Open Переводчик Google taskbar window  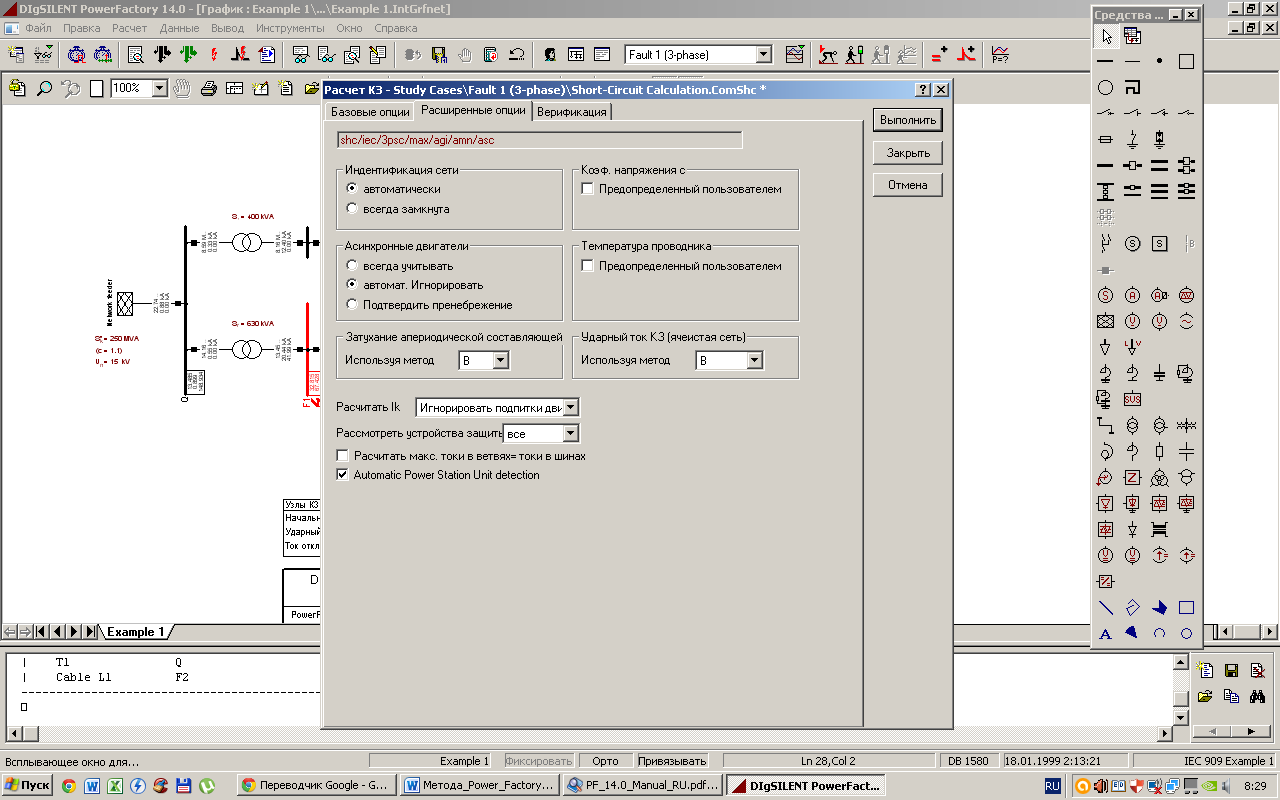(x=317, y=786)
